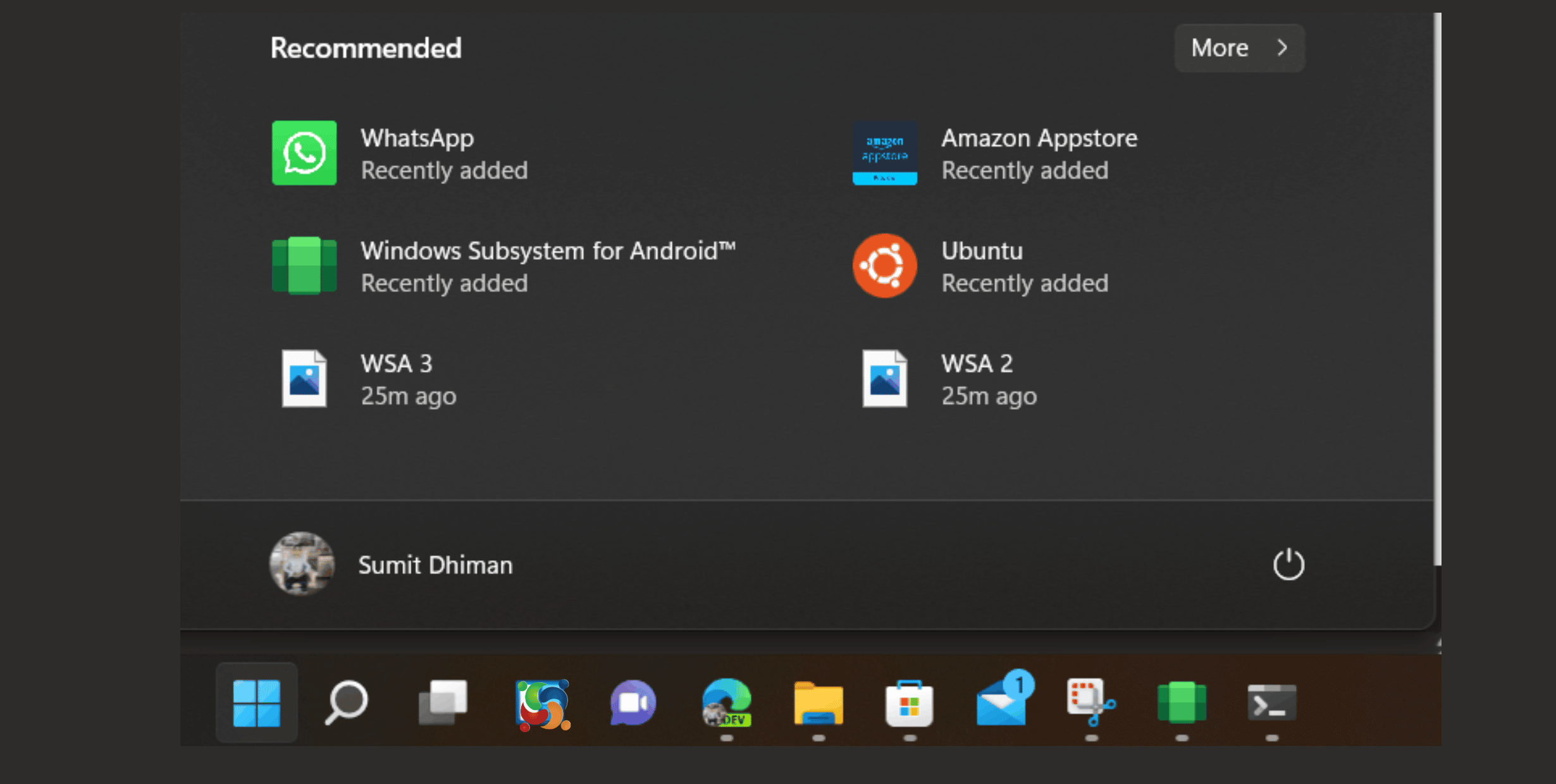Image resolution: width=1556 pixels, height=784 pixels.
Task: Open Snipping Tool on taskbar
Action: coord(1091,702)
